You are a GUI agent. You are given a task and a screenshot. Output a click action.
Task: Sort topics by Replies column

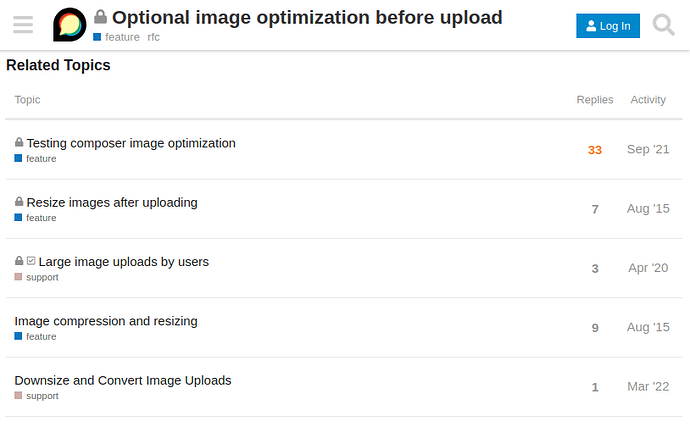595,100
